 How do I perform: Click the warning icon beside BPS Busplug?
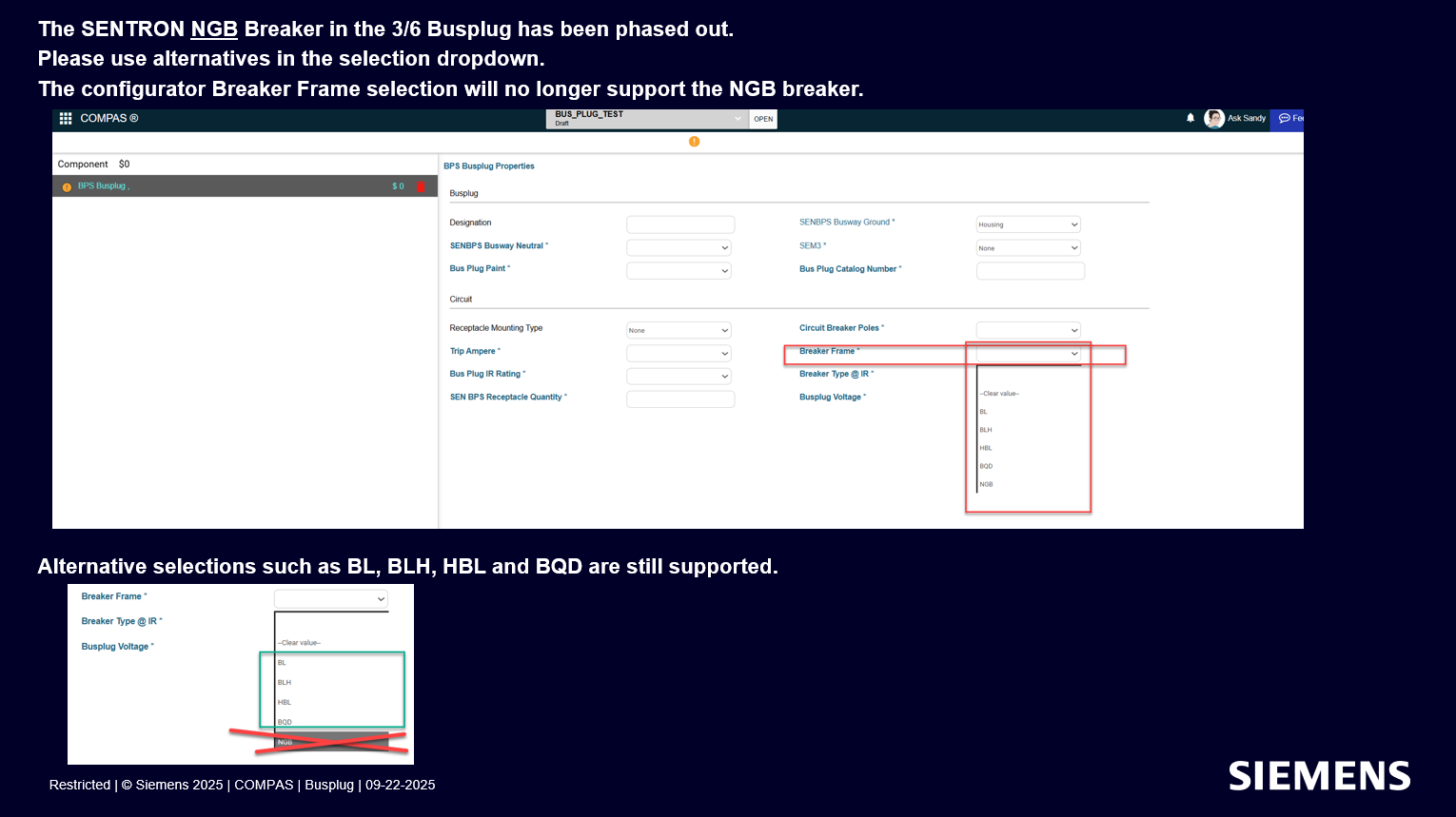(x=67, y=187)
